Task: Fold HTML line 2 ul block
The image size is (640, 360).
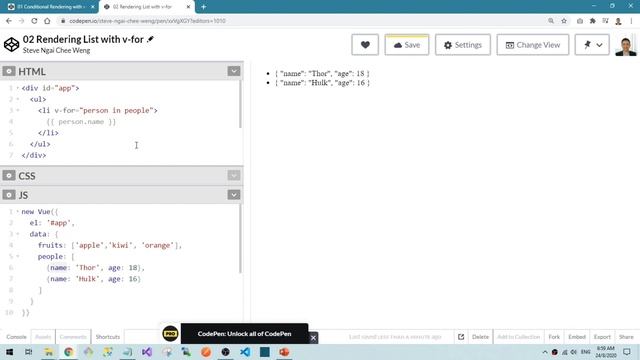Action: (x=18, y=99)
